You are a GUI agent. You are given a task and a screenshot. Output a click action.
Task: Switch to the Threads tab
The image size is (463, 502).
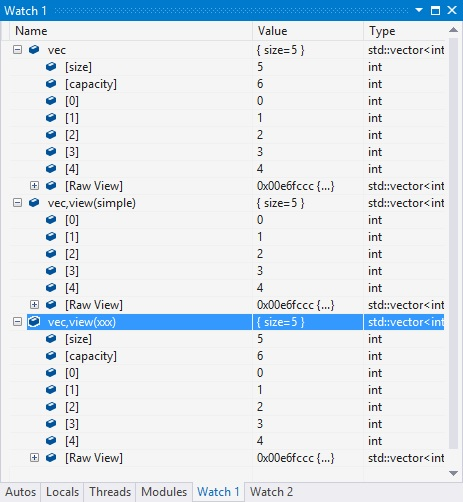point(110,492)
